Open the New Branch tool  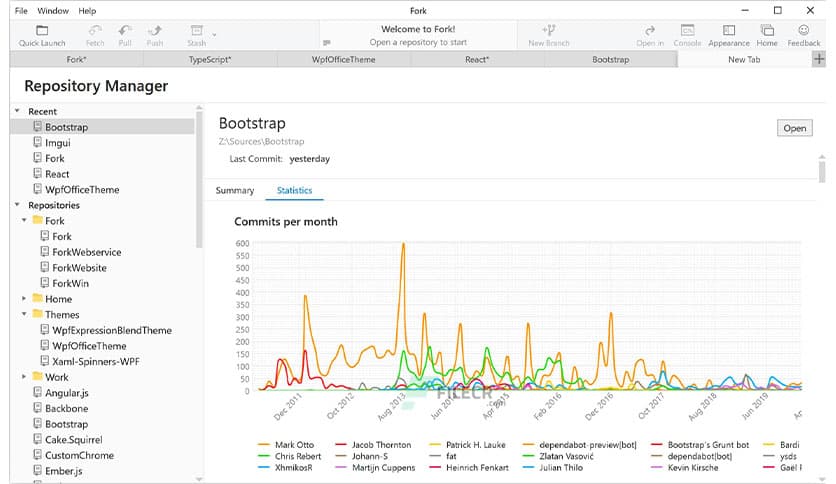pos(549,31)
